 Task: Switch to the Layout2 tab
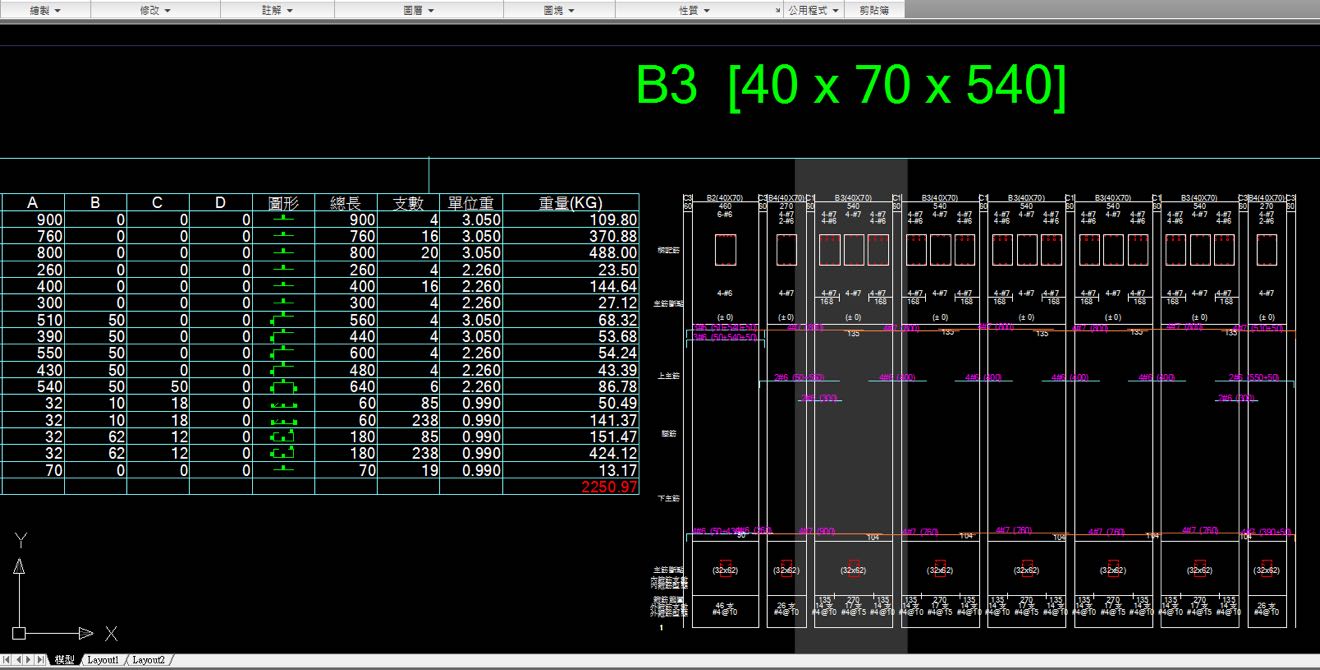pyautogui.click(x=149, y=660)
